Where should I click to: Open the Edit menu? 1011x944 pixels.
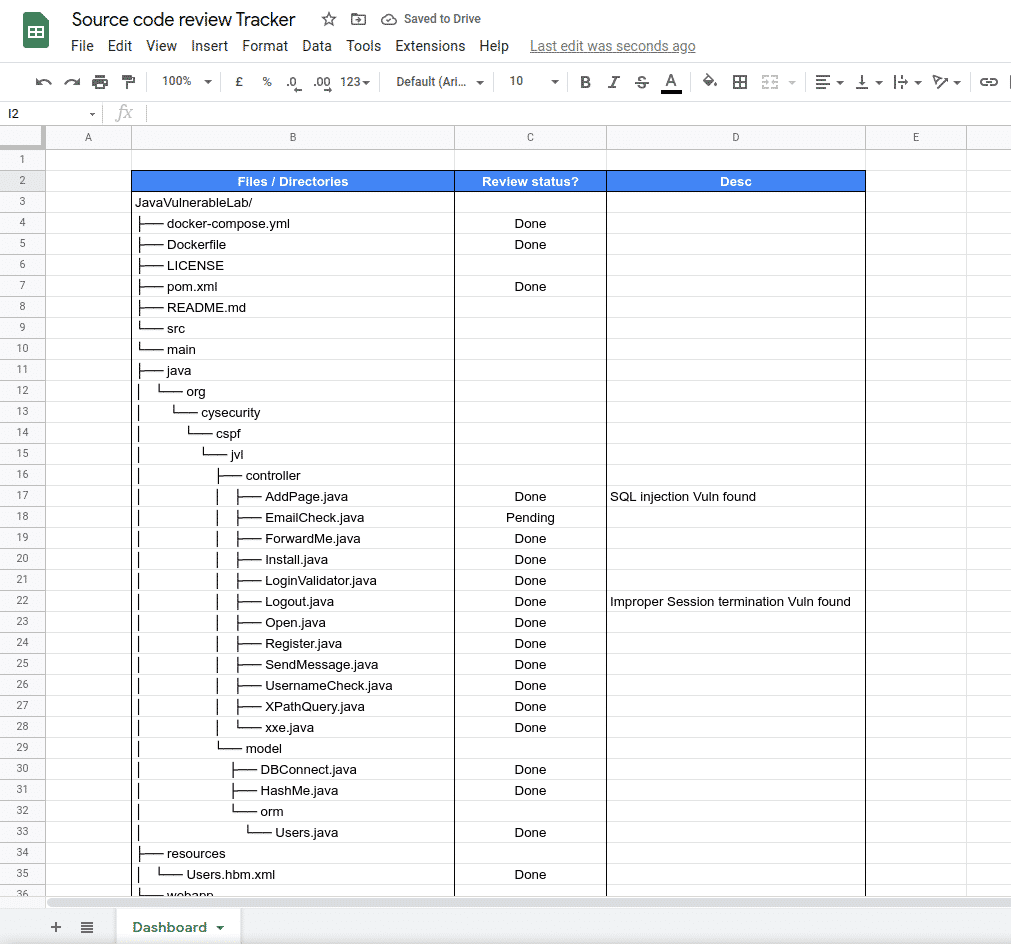click(119, 46)
